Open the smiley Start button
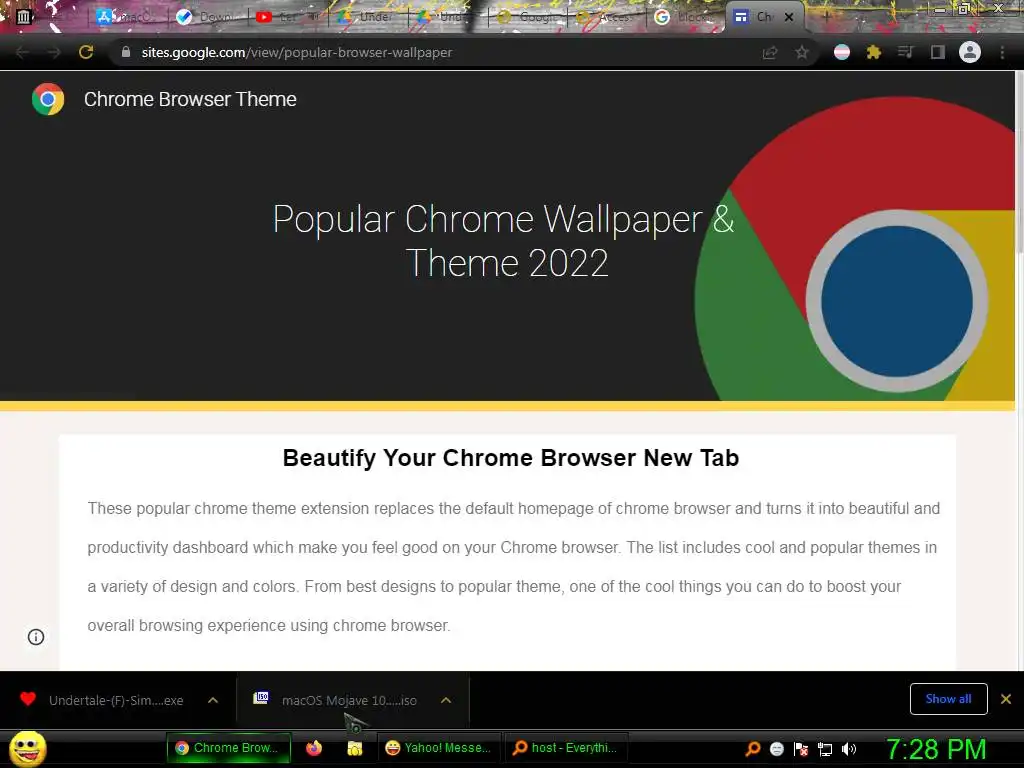The image size is (1024, 768). 28,748
